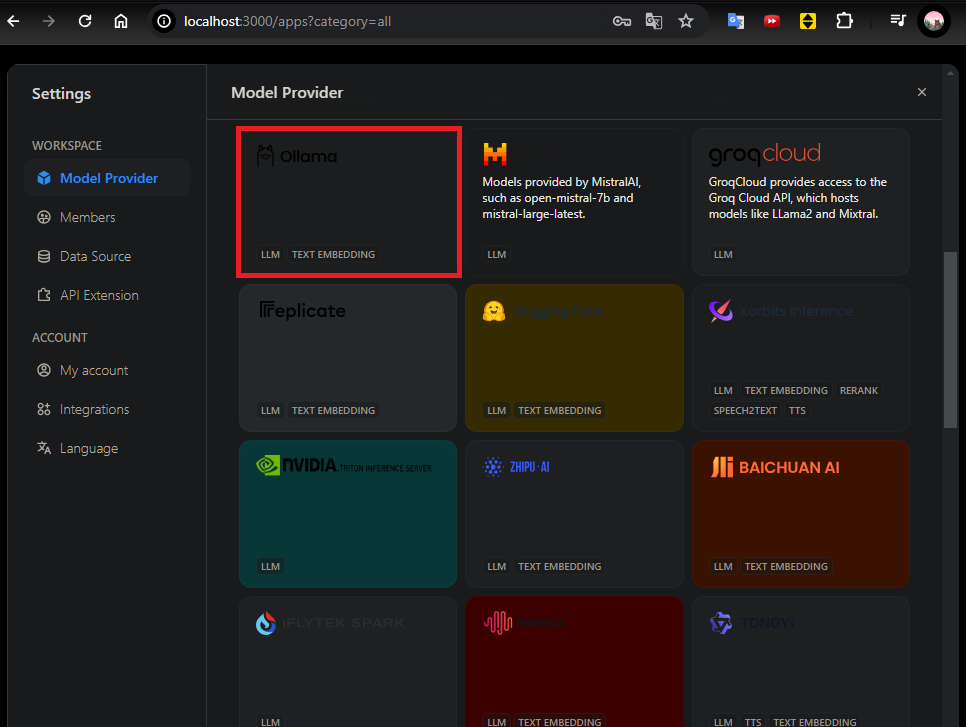Click the MiniMax waveform logo

tap(498, 623)
